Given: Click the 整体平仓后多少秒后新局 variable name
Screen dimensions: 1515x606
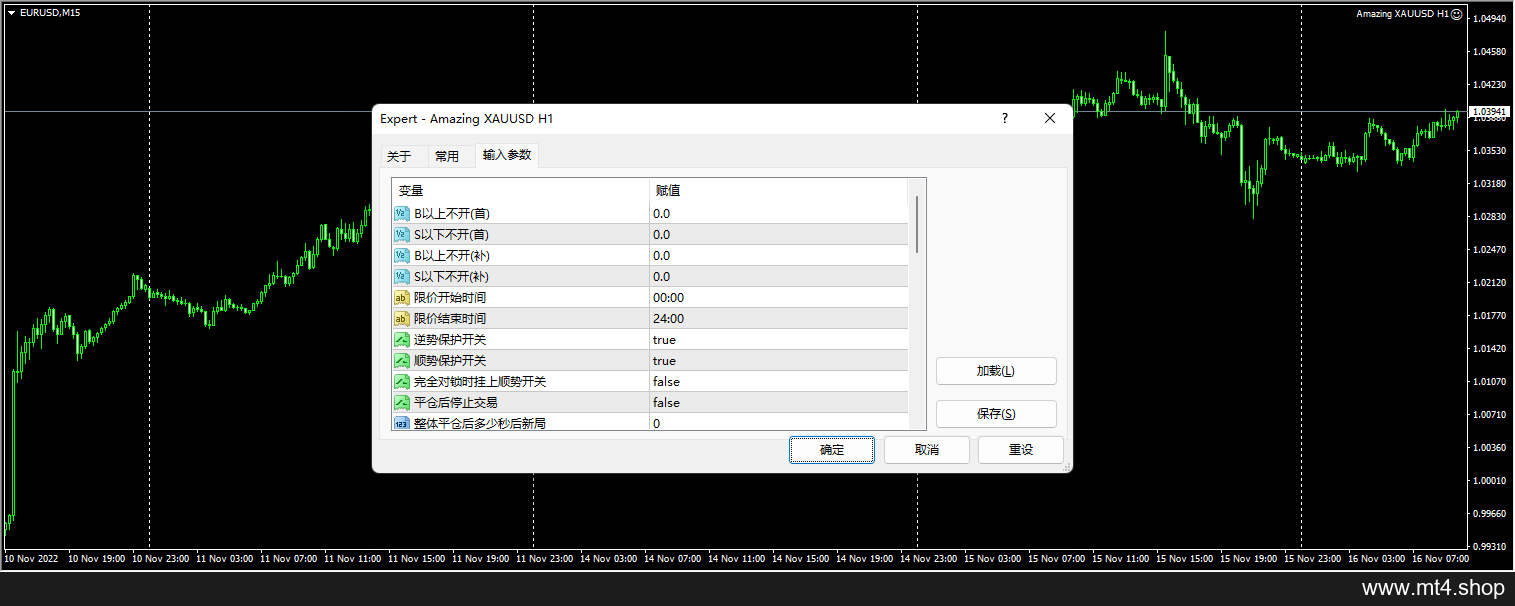Looking at the screenshot, I should [x=480, y=423].
